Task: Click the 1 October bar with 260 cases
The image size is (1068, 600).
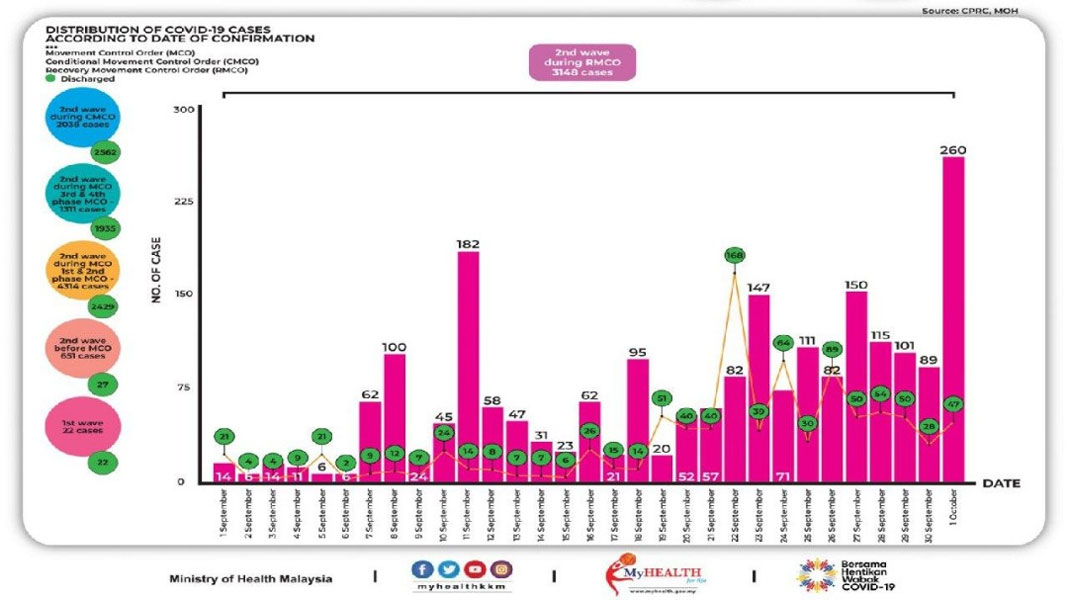Action: pos(953,319)
